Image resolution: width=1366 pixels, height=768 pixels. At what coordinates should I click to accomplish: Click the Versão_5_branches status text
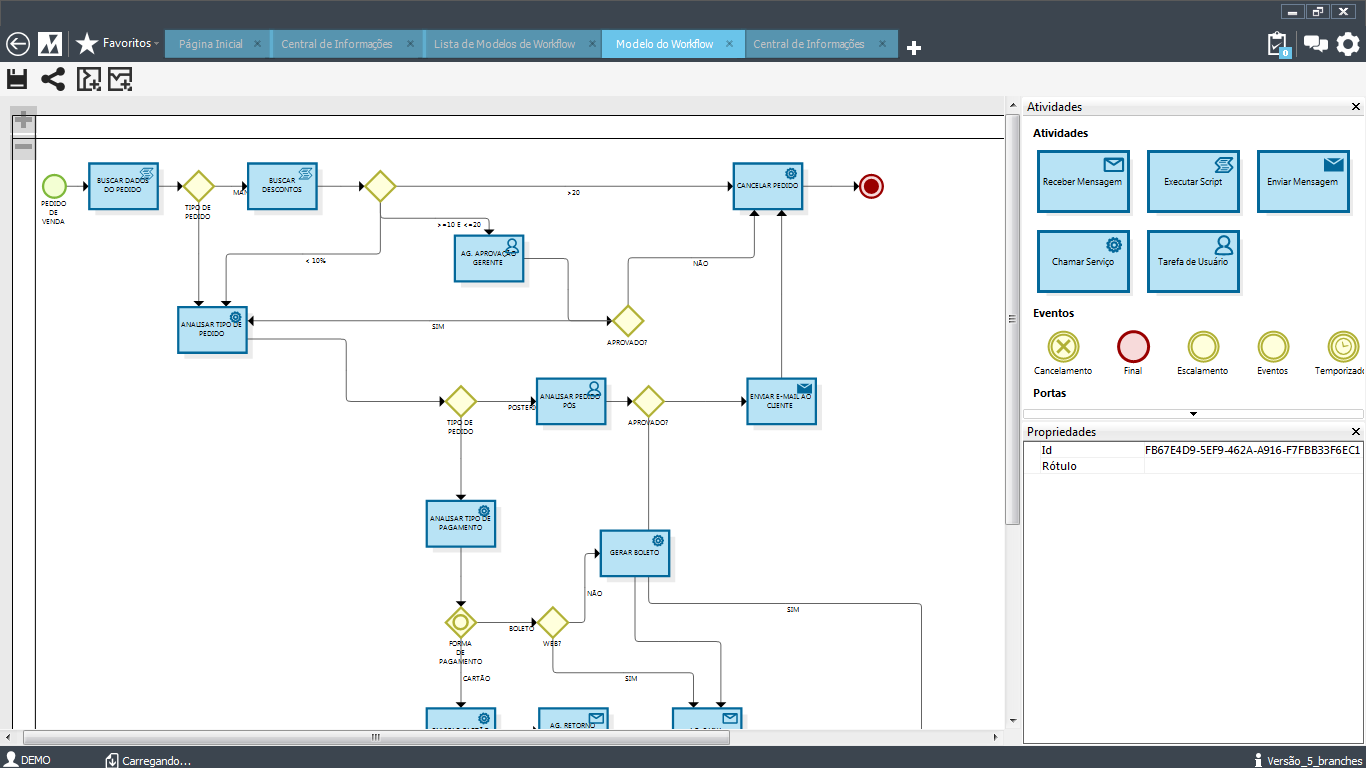pos(1308,760)
